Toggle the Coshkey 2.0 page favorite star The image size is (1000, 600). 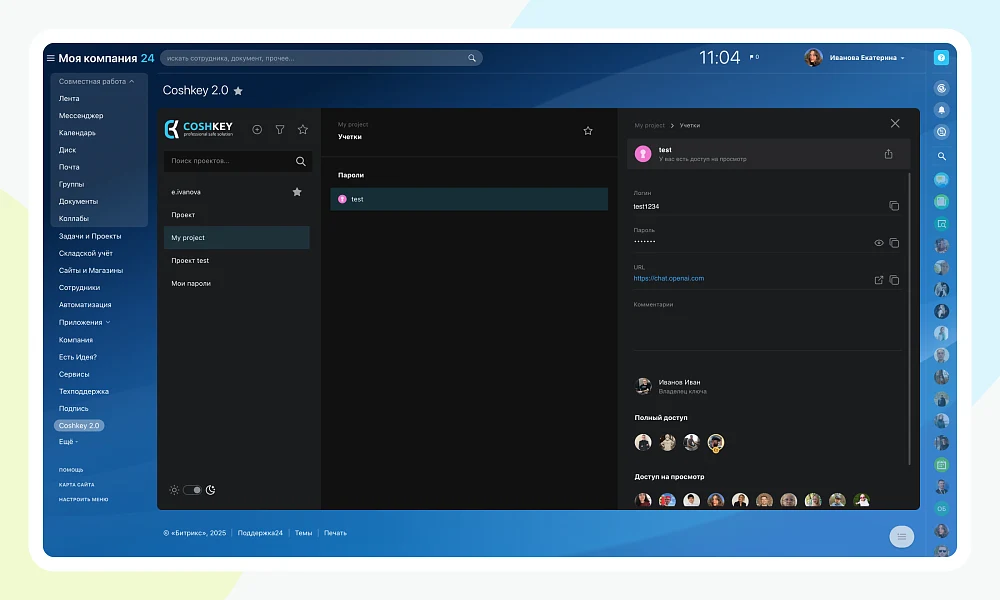(x=238, y=91)
